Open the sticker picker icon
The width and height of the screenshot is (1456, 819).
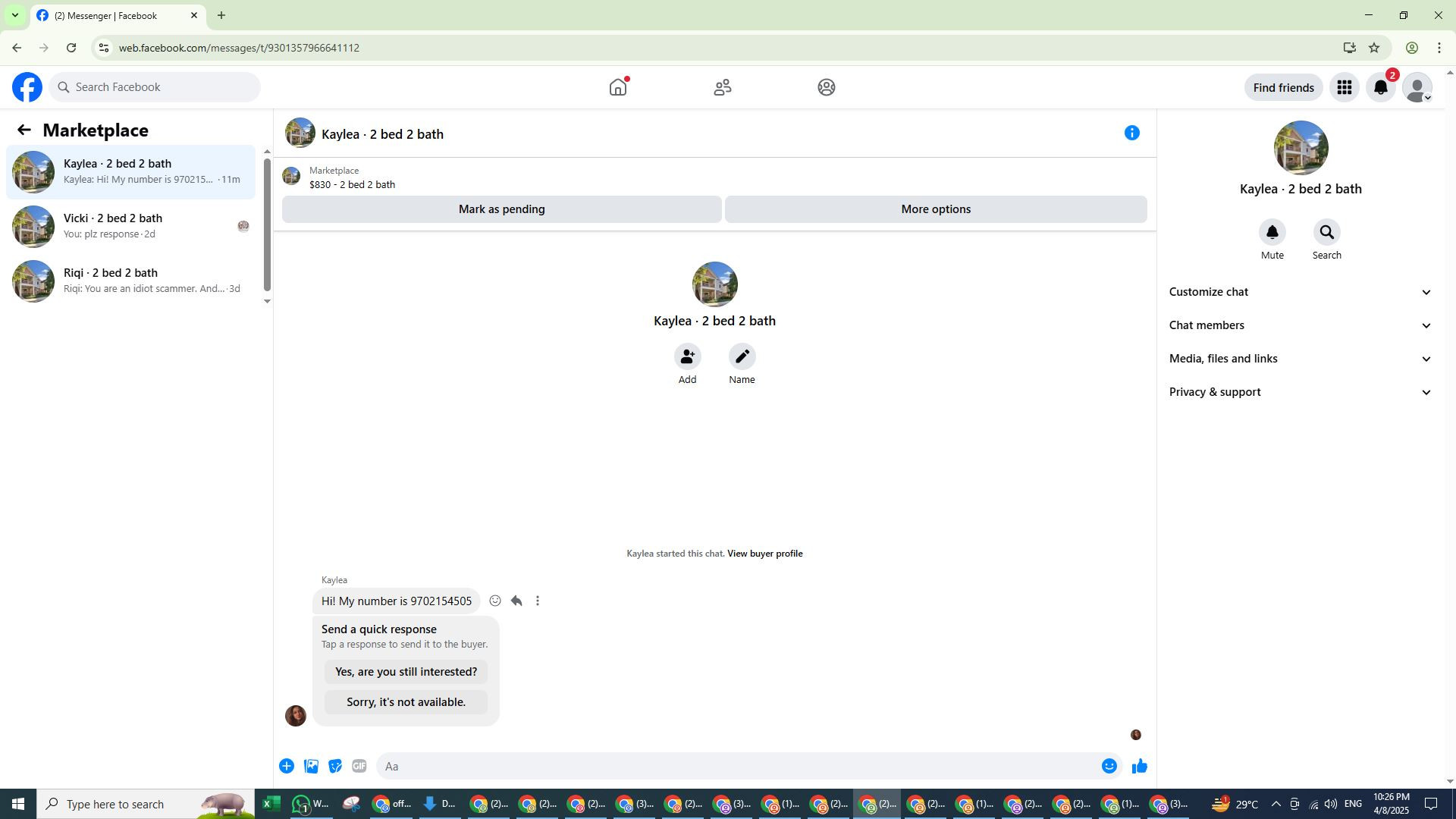coord(335,767)
